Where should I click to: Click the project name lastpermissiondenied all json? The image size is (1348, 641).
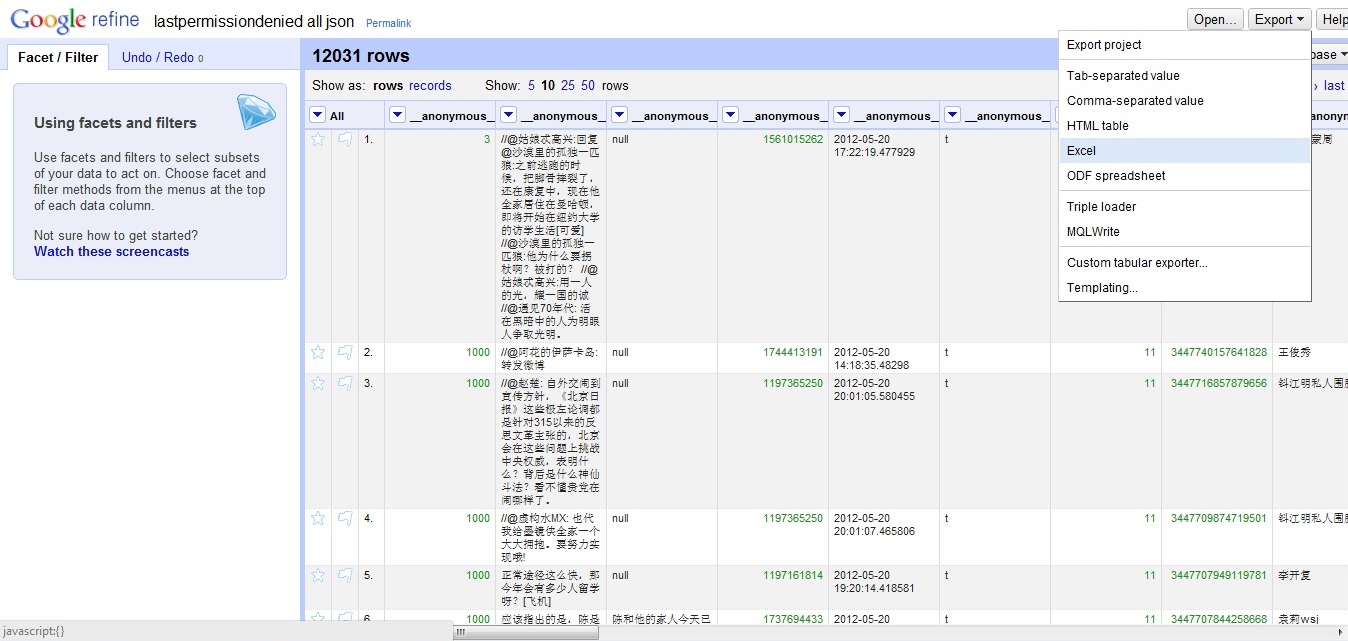(x=254, y=21)
